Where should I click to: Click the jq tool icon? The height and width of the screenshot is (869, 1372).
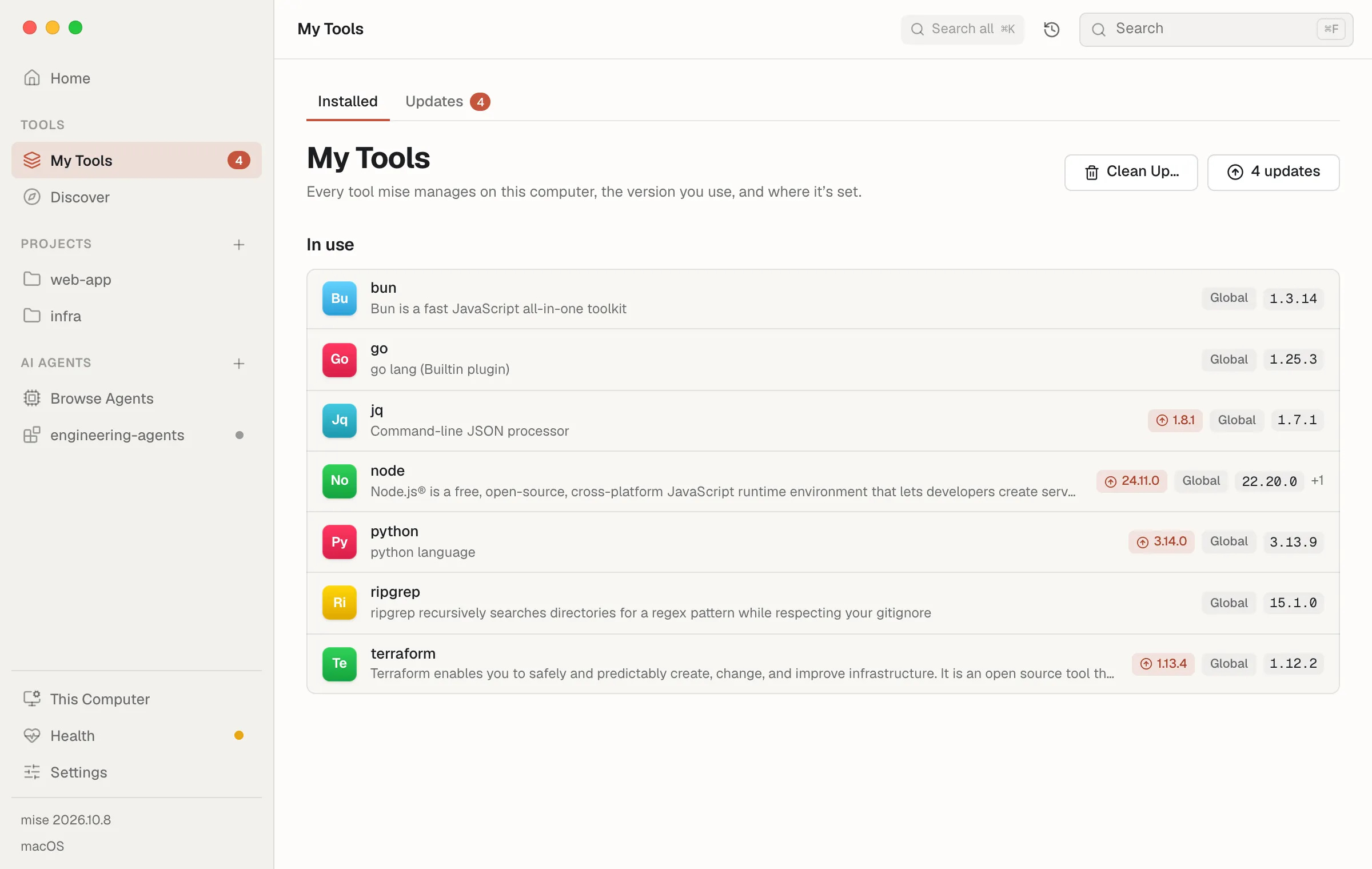click(340, 420)
